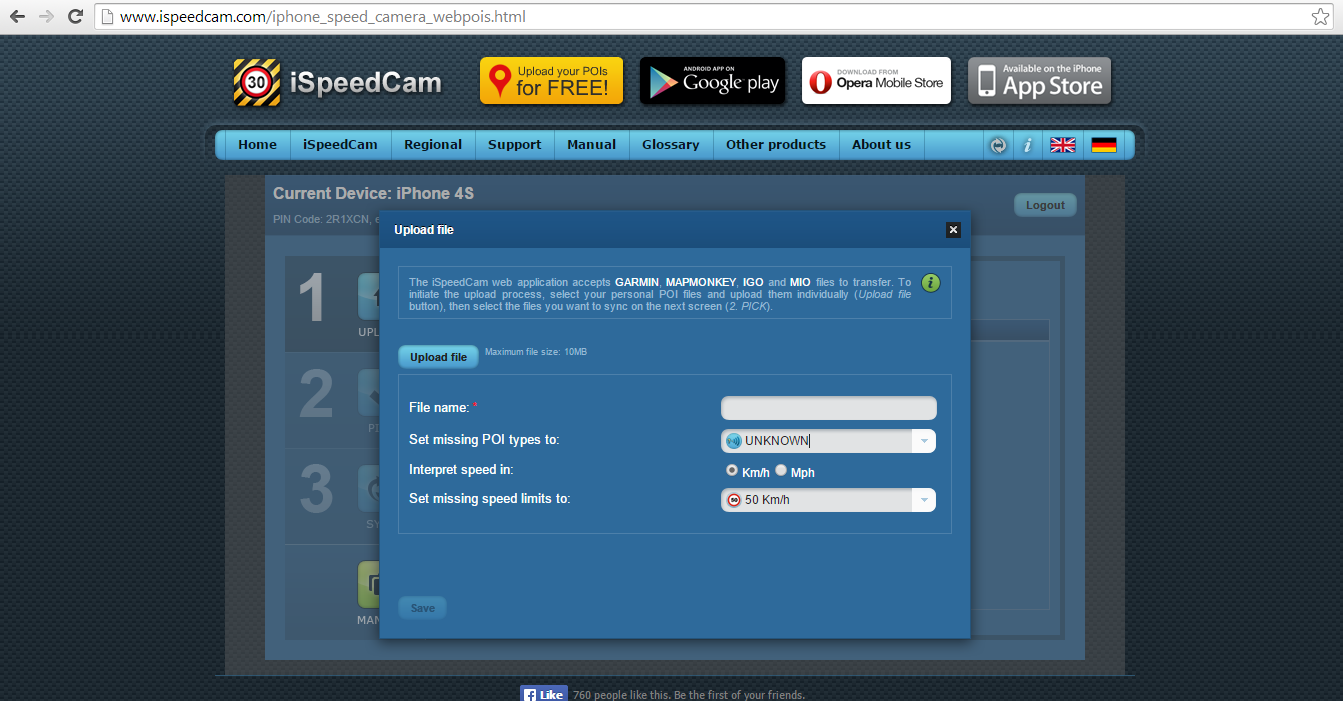Click the iSpeedCam 30 speed-sign logo
The image size is (1343, 701).
tap(257, 83)
